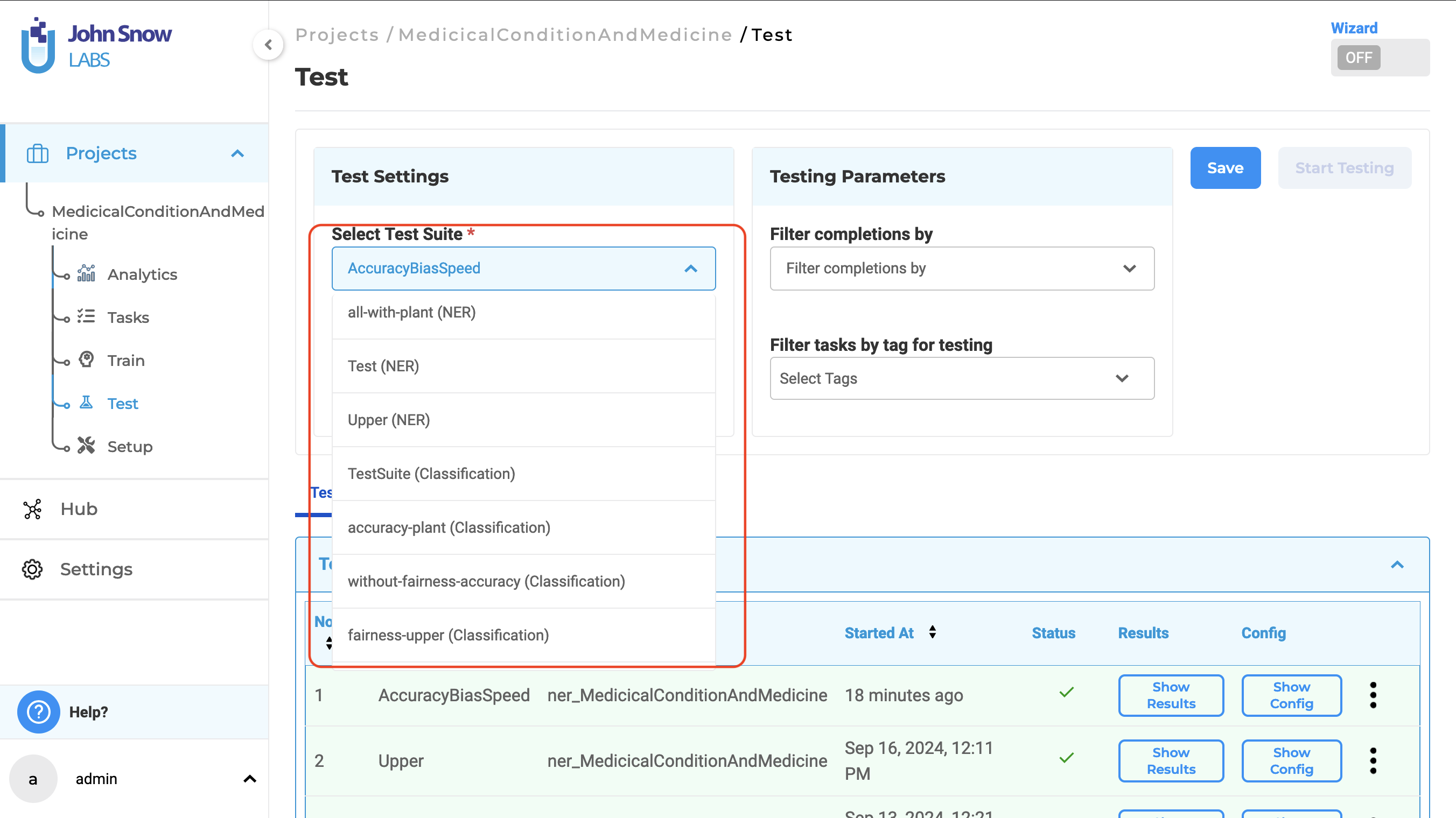Open options menu for AccuracyBiasSpeed row
This screenshot has width=1456, height=818.
coord(1374,695)
